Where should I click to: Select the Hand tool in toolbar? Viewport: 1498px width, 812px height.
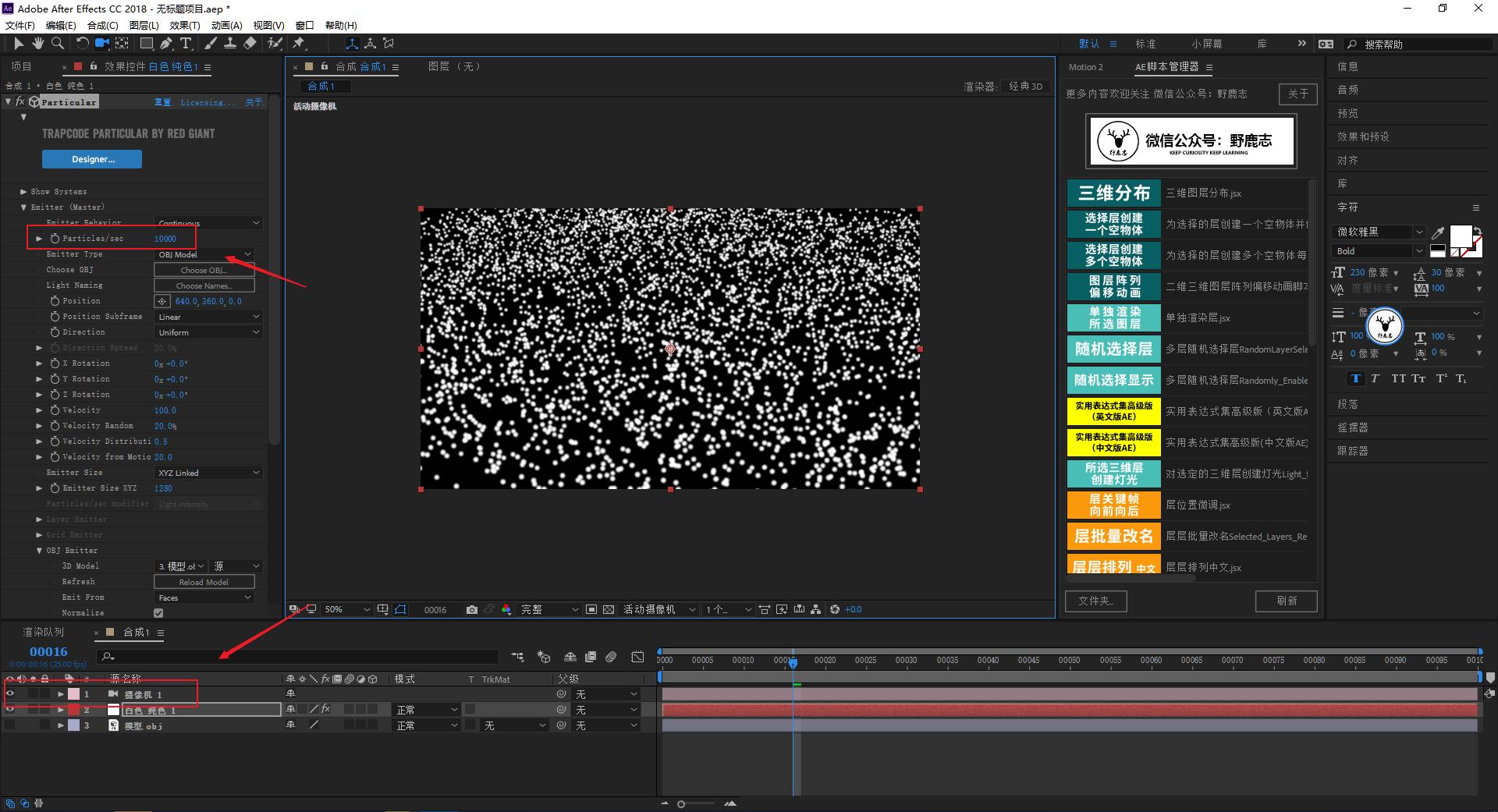point(37,44)
